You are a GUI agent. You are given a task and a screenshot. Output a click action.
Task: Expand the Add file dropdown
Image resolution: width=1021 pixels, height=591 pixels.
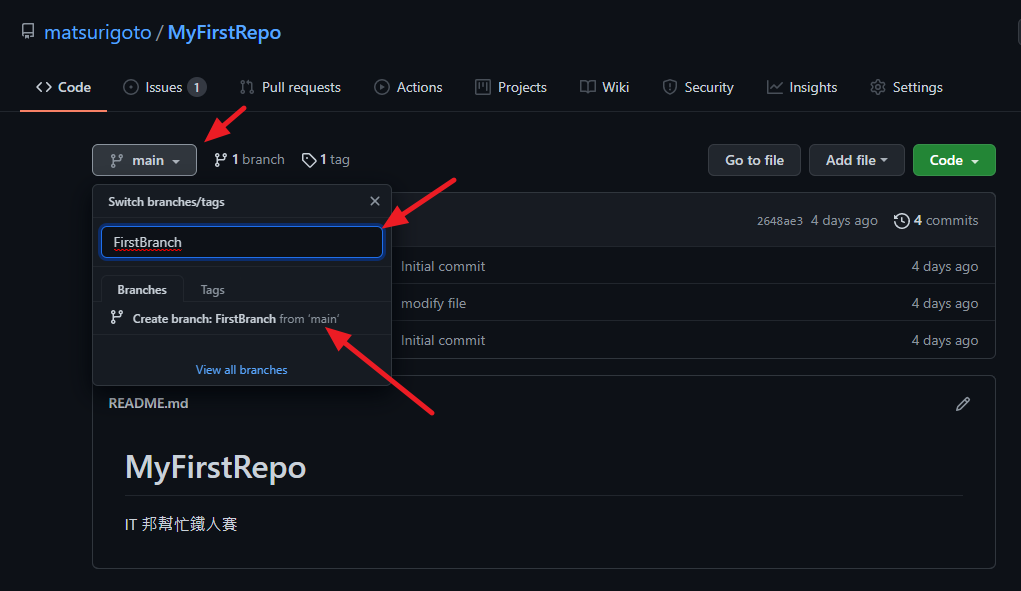(856, 160)
